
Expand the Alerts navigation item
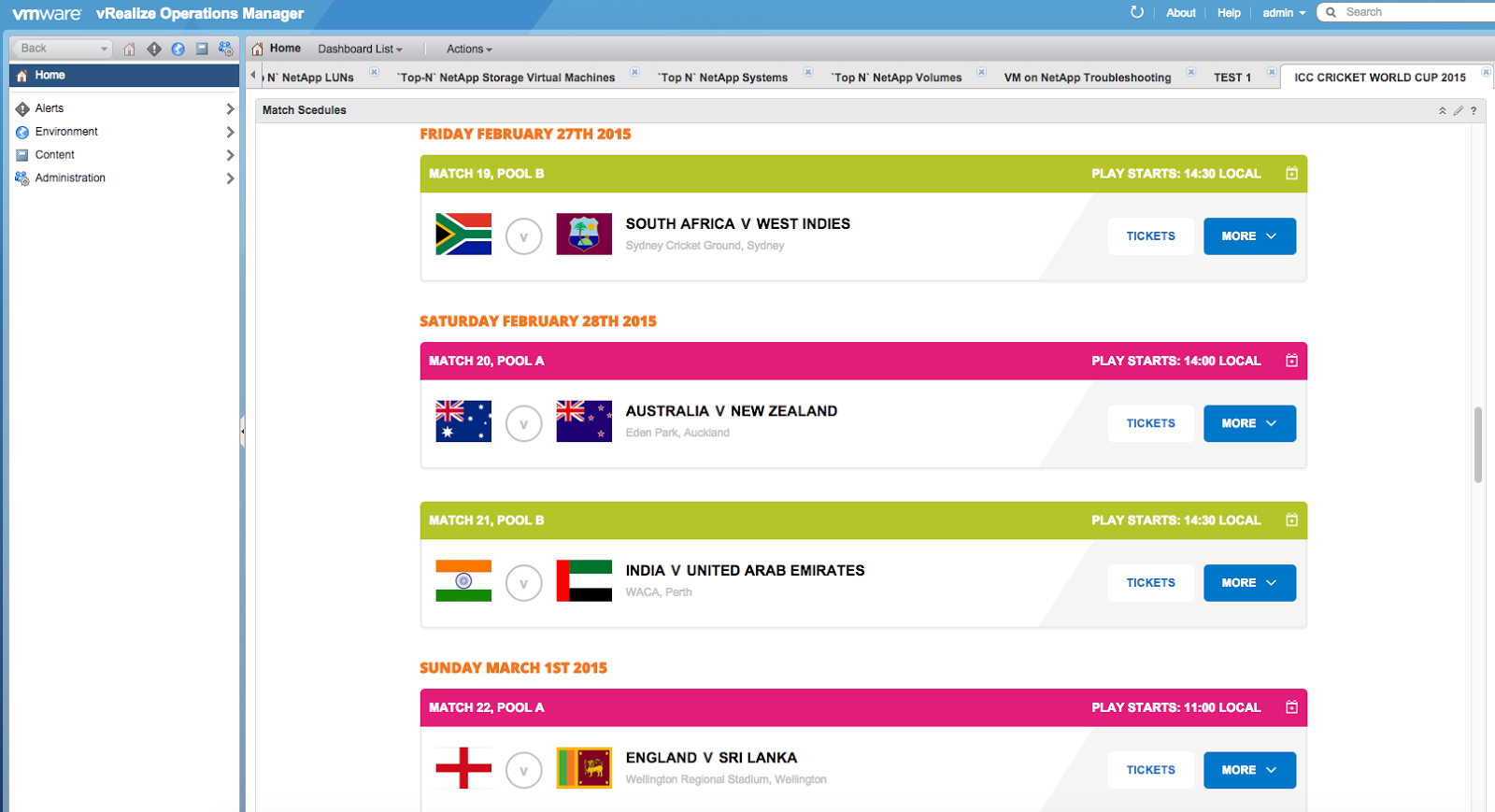point(230,108)
